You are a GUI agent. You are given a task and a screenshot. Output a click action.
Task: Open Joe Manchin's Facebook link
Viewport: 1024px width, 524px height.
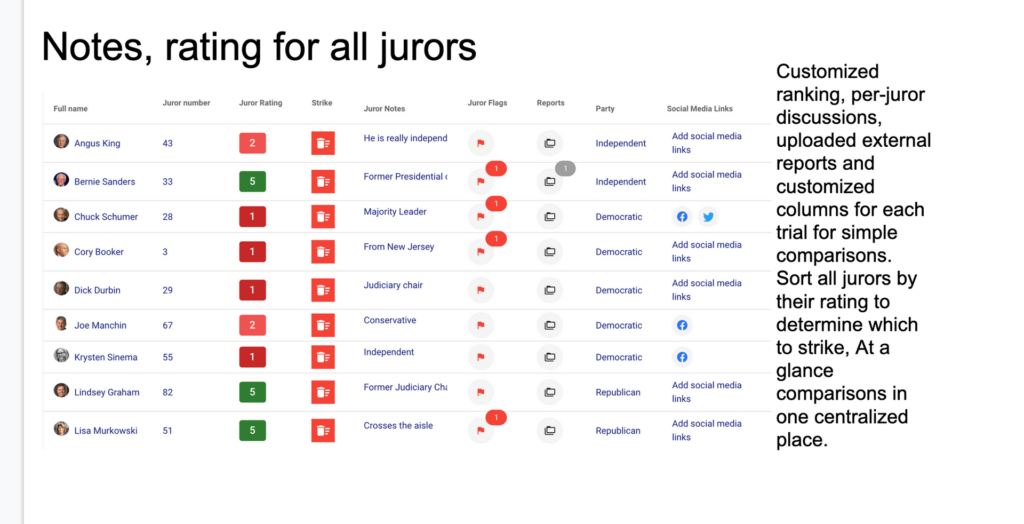pyautogui.click(x=682, y=325)
